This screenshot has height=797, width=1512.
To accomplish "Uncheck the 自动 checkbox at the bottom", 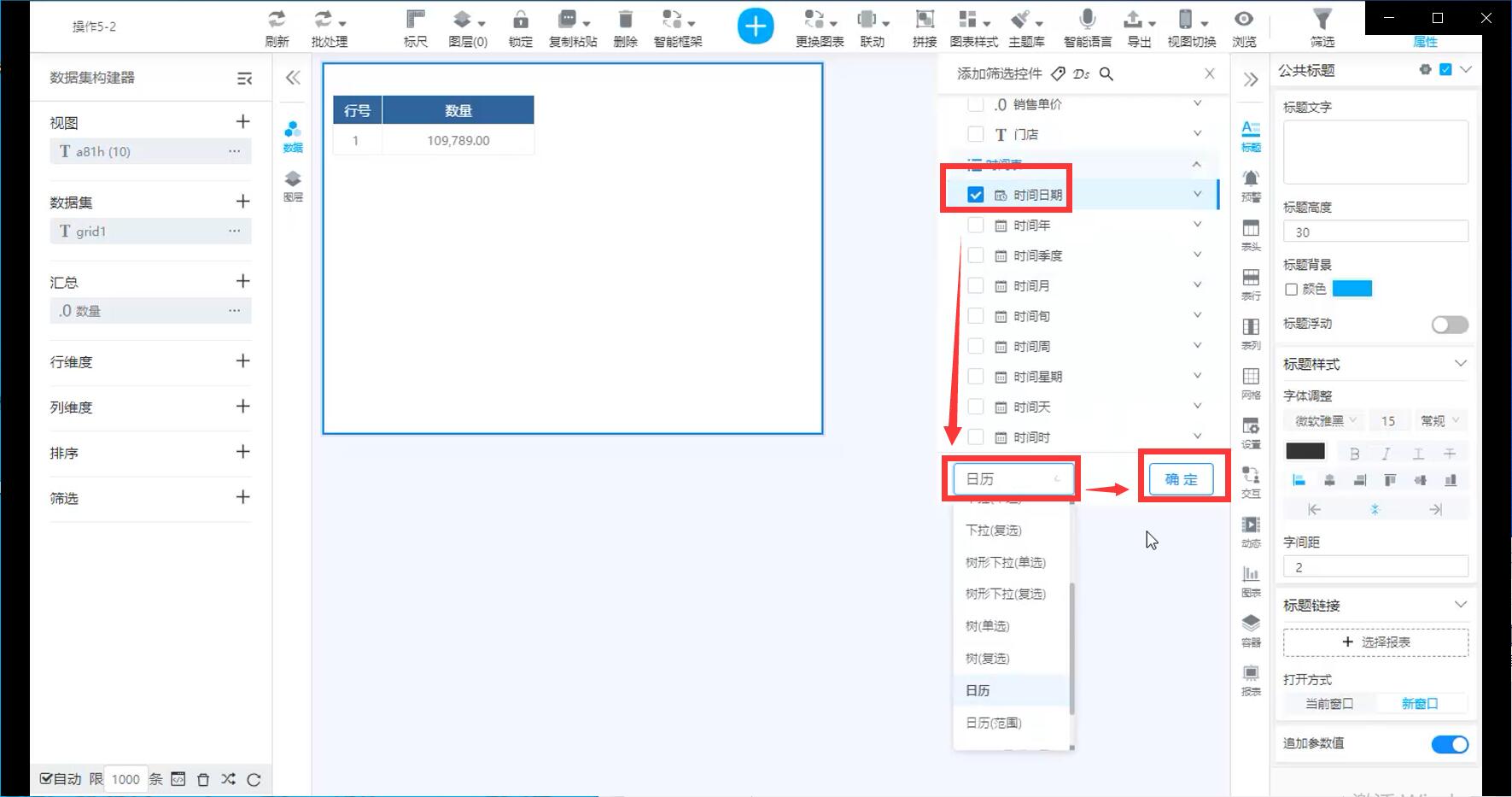I will pyautogui.click(x=46, y=778).
